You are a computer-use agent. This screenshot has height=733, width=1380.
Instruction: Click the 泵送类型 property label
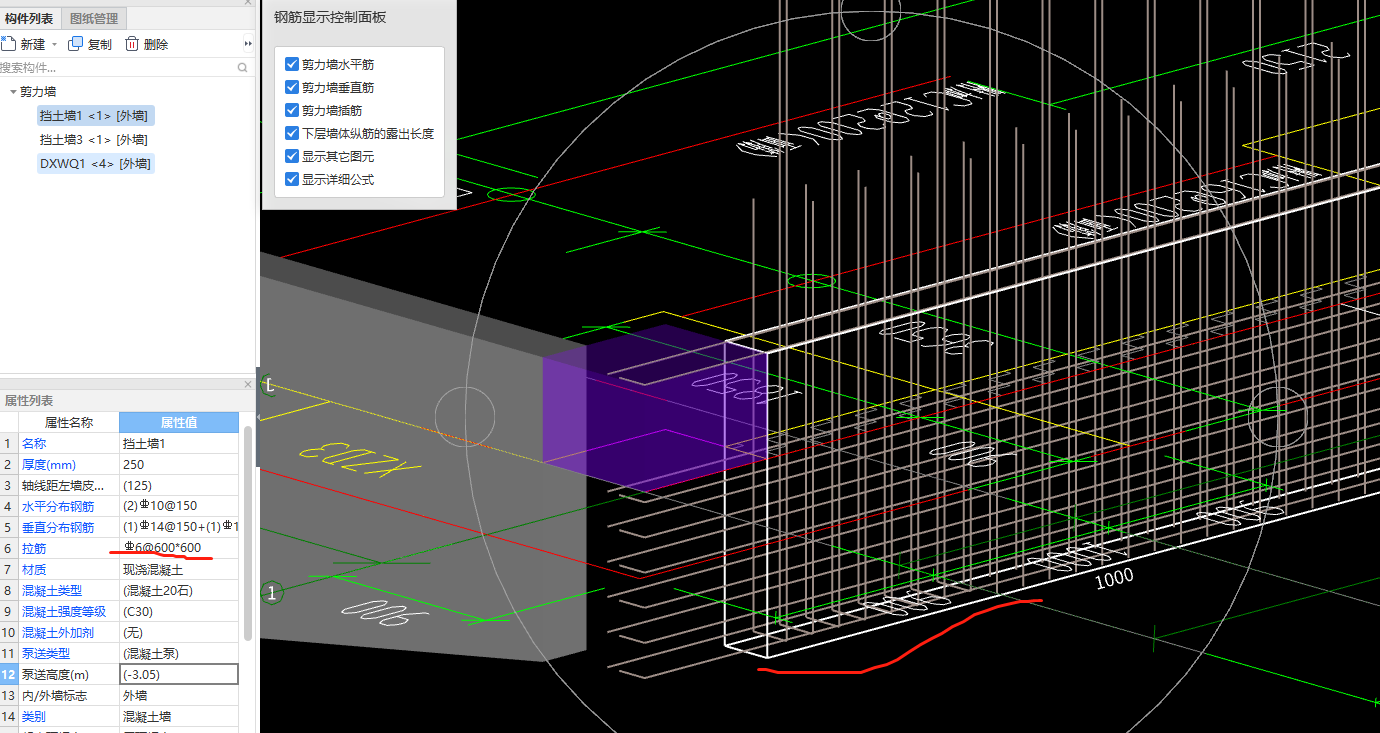click(x=46, y=654)
